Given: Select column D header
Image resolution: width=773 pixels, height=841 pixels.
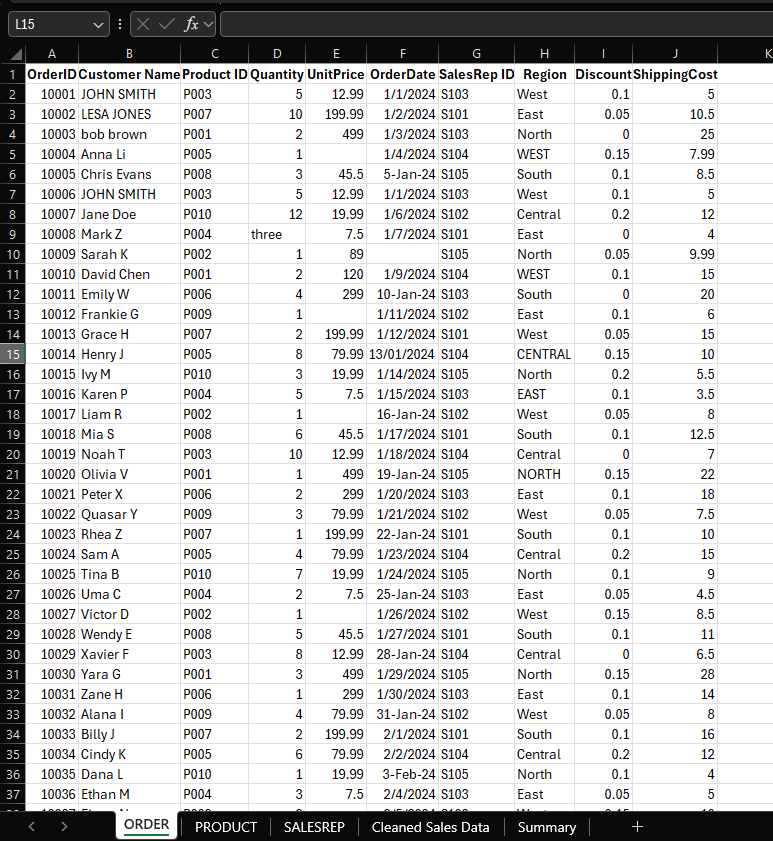Looking at the screenshot, I should (x=277, y=54).
